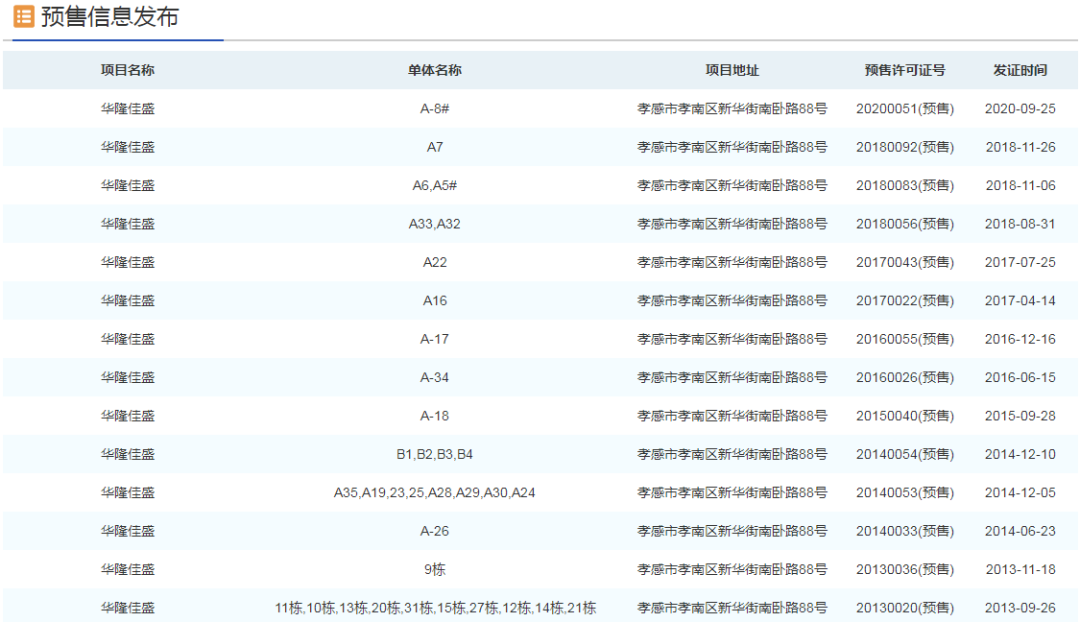Open permit number 20180092(预售)
The height and width of the screenshot is (622, 1080).
click(904, 147)
